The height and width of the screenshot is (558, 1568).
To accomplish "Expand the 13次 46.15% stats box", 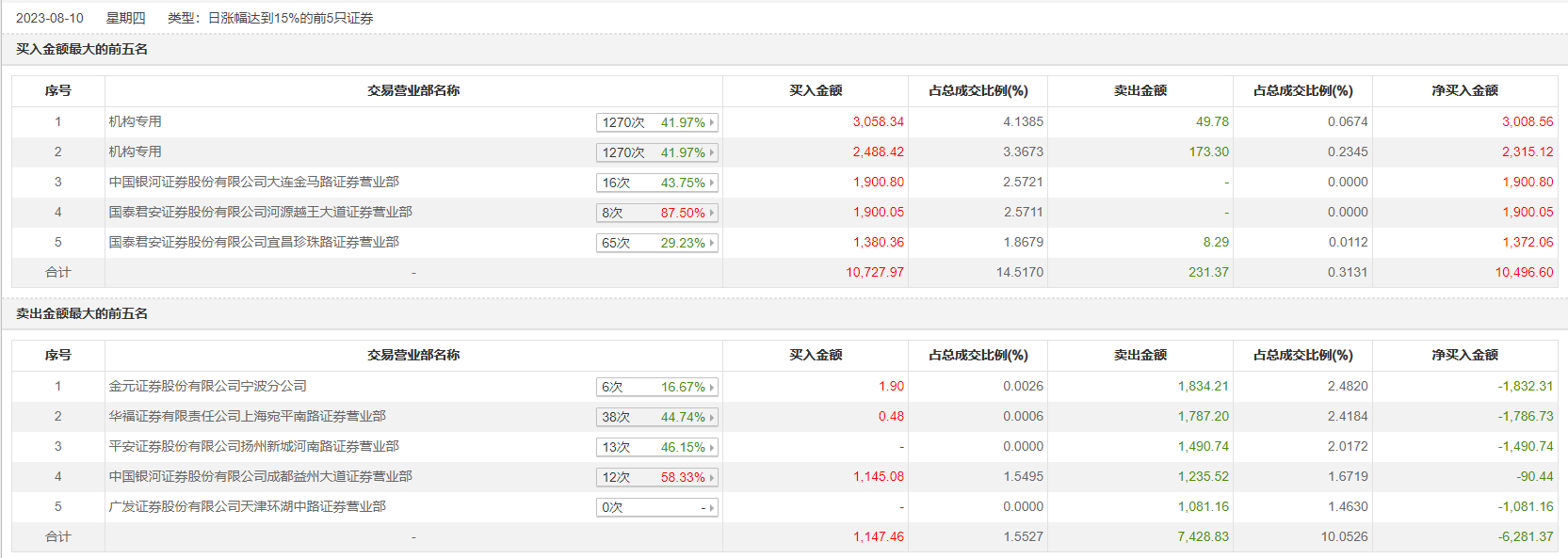I will 656,447.
